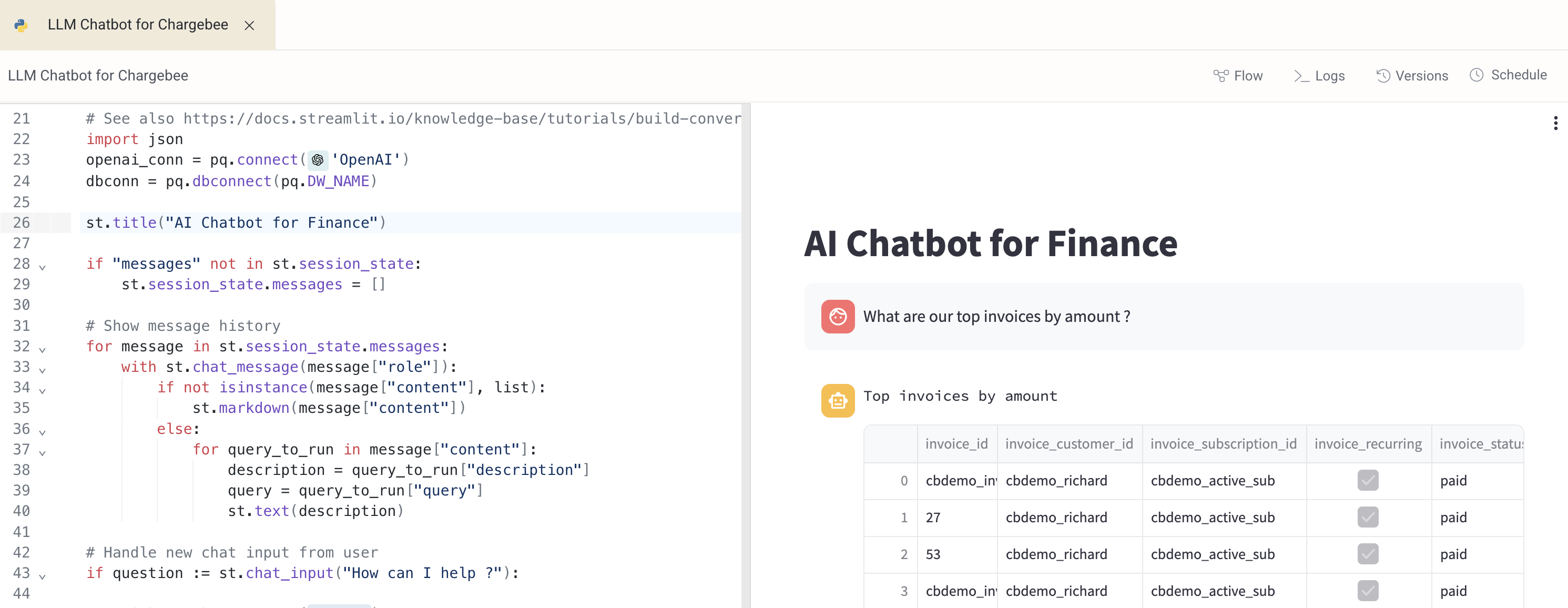The image size is (1568, 608).
Task: Click the user avatar icon in chat
Action: pos(838,317)
